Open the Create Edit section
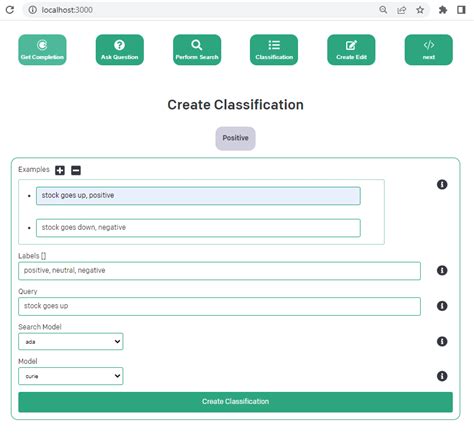This screenshot has width=474, height=440. click(351, 50)
